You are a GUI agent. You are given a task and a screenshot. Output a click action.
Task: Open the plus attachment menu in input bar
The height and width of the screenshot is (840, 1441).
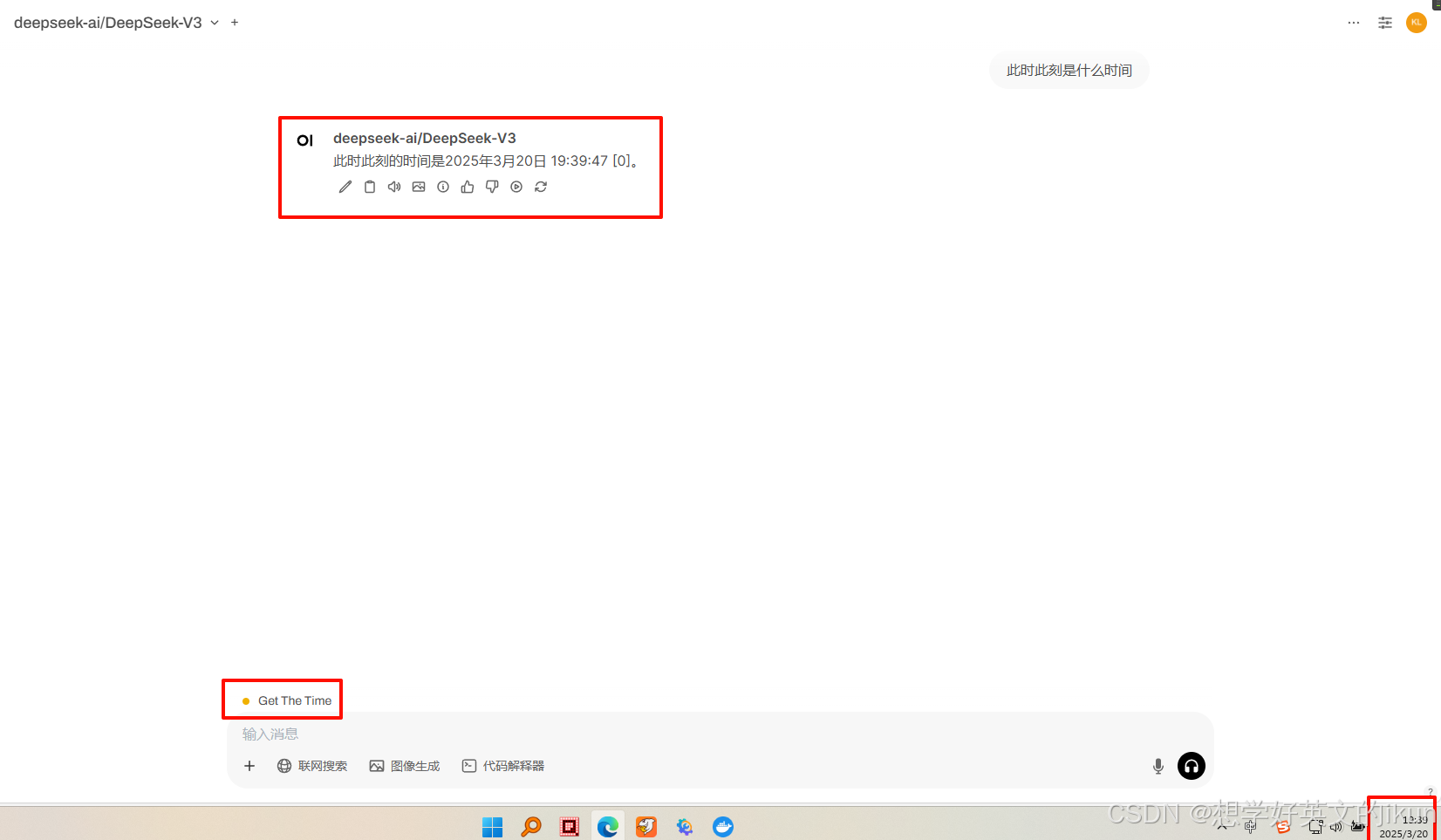(249, 766)
